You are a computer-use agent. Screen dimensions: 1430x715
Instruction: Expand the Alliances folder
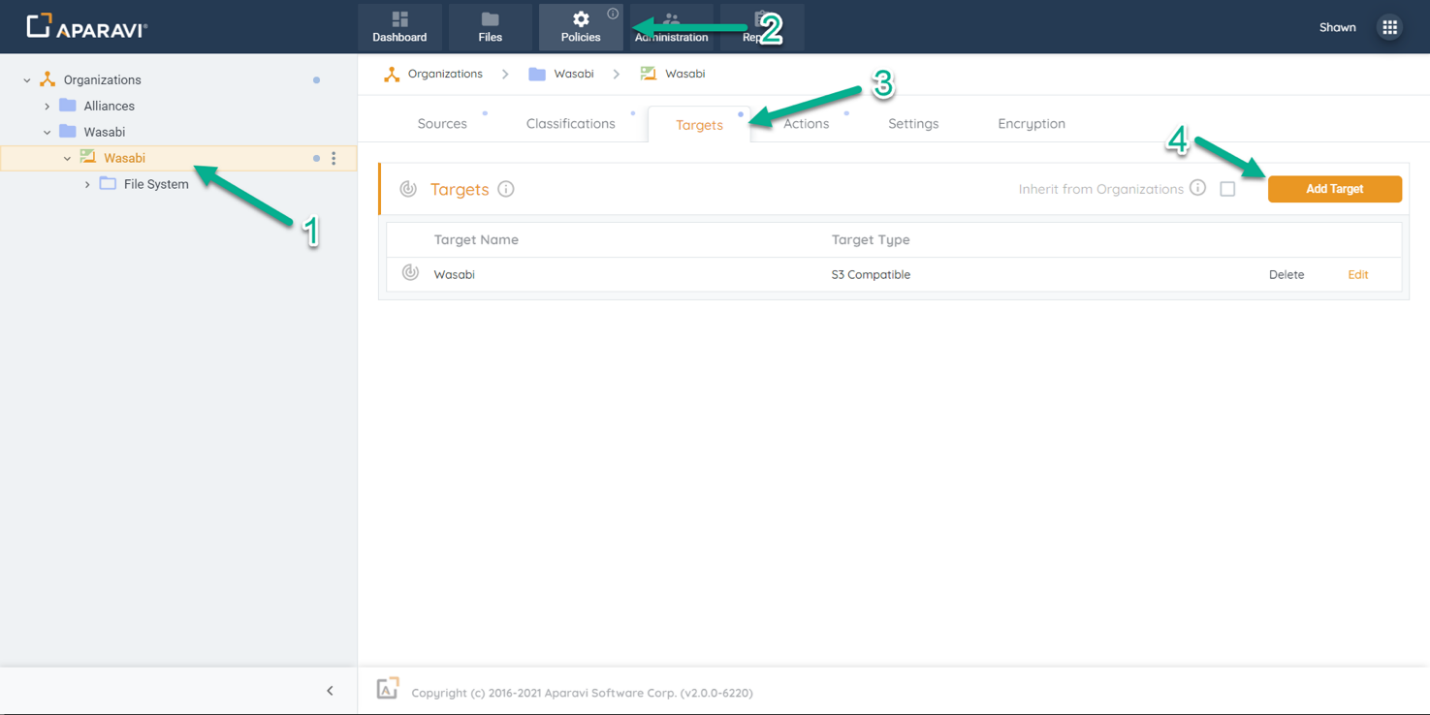pos(47,106)
